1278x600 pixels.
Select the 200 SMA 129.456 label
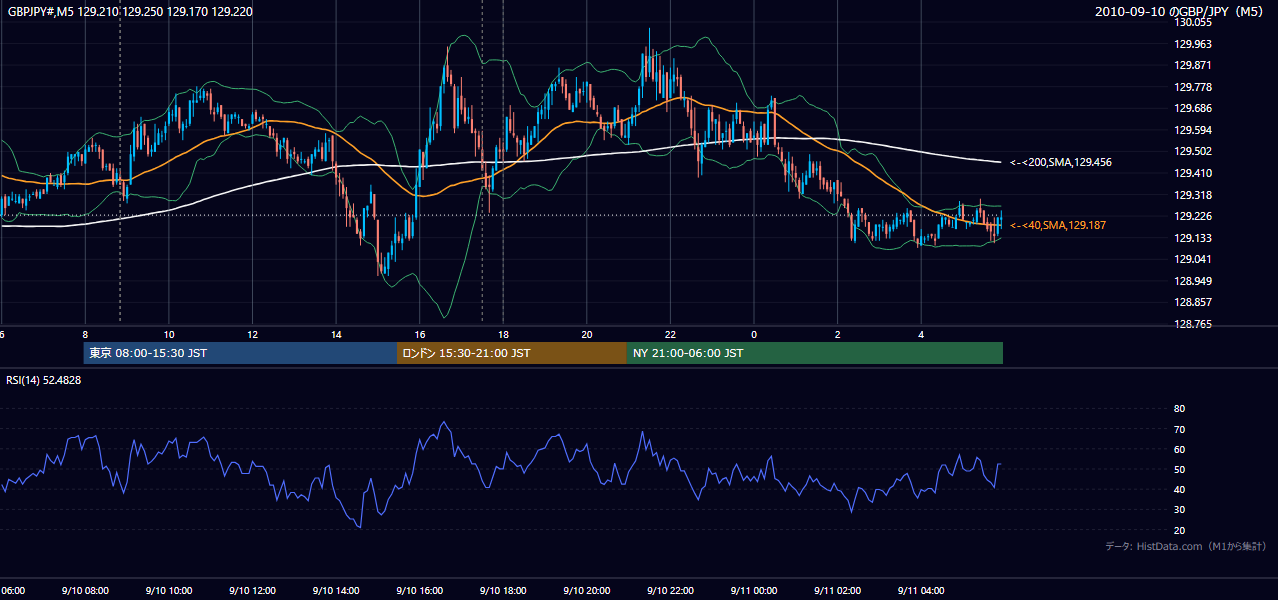(x=1061, y=162)
